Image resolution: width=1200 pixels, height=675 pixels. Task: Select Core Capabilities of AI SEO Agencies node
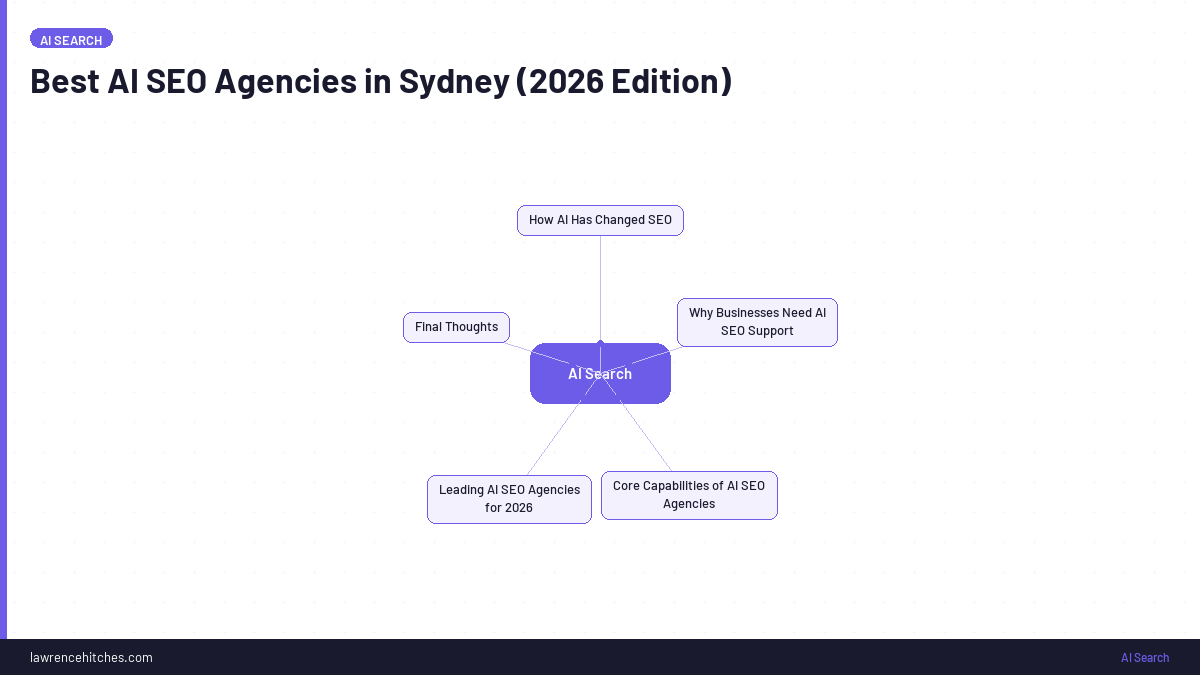(689, 495)
